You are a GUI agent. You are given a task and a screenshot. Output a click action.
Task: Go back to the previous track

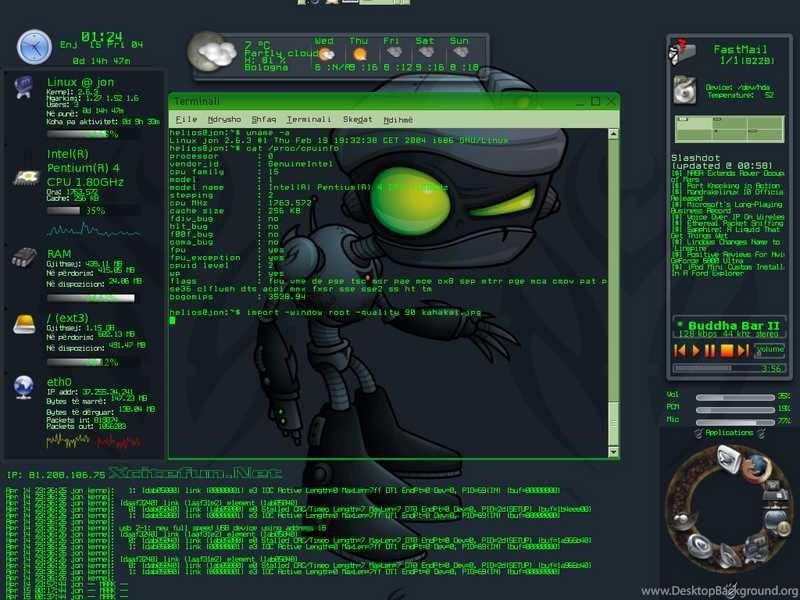pos(681,351)
